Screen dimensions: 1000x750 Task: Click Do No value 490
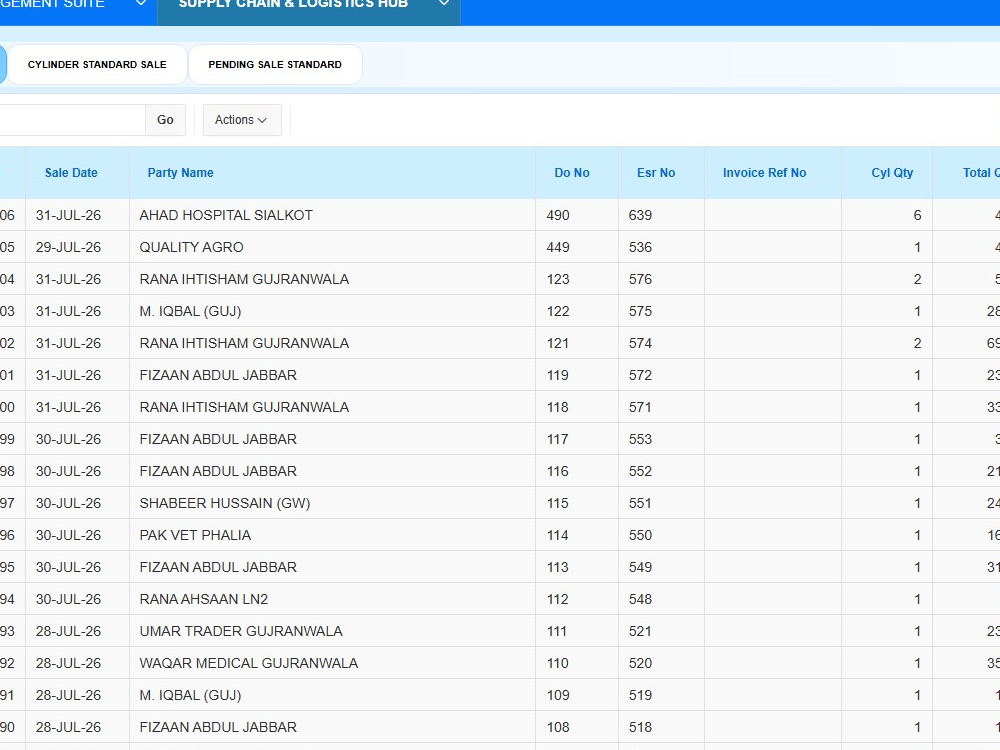click(x=558, y=215)
